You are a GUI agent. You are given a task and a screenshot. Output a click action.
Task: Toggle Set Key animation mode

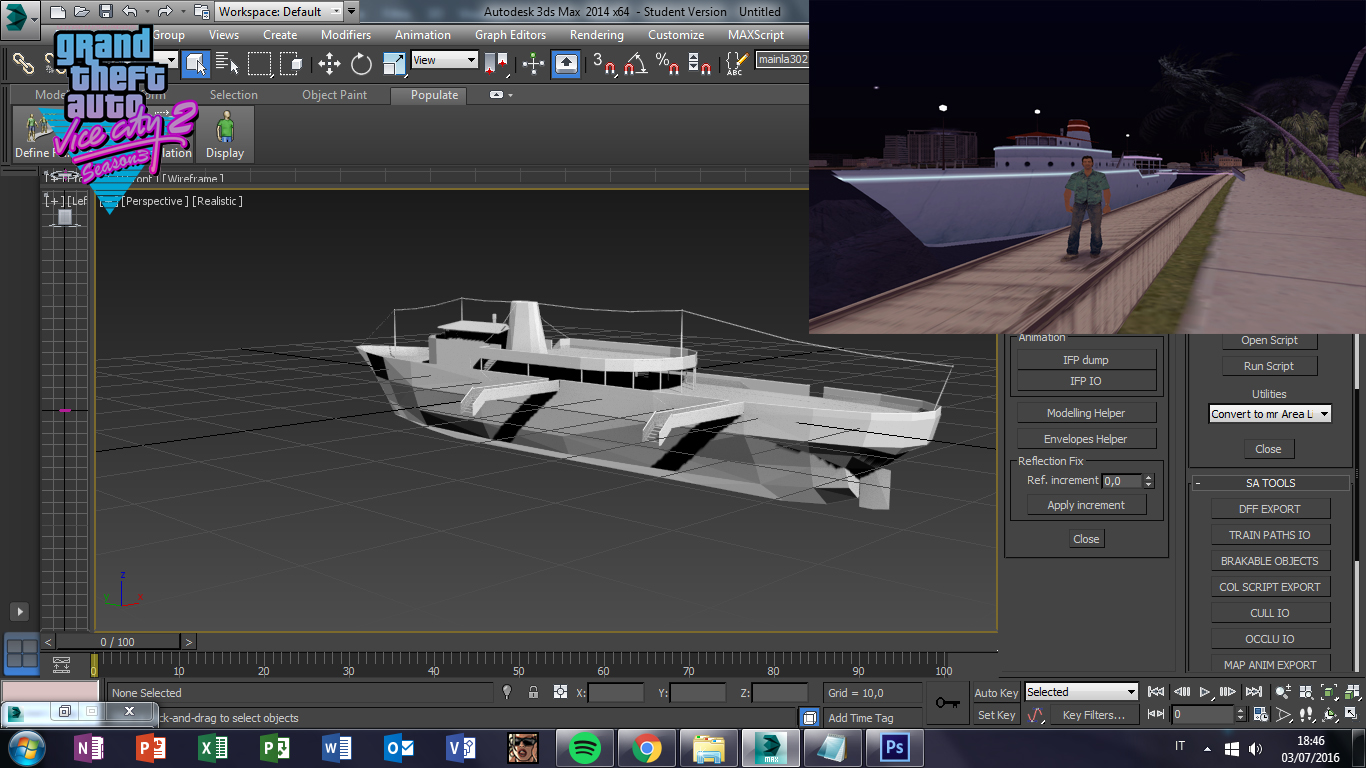click(x=996, y=715)
